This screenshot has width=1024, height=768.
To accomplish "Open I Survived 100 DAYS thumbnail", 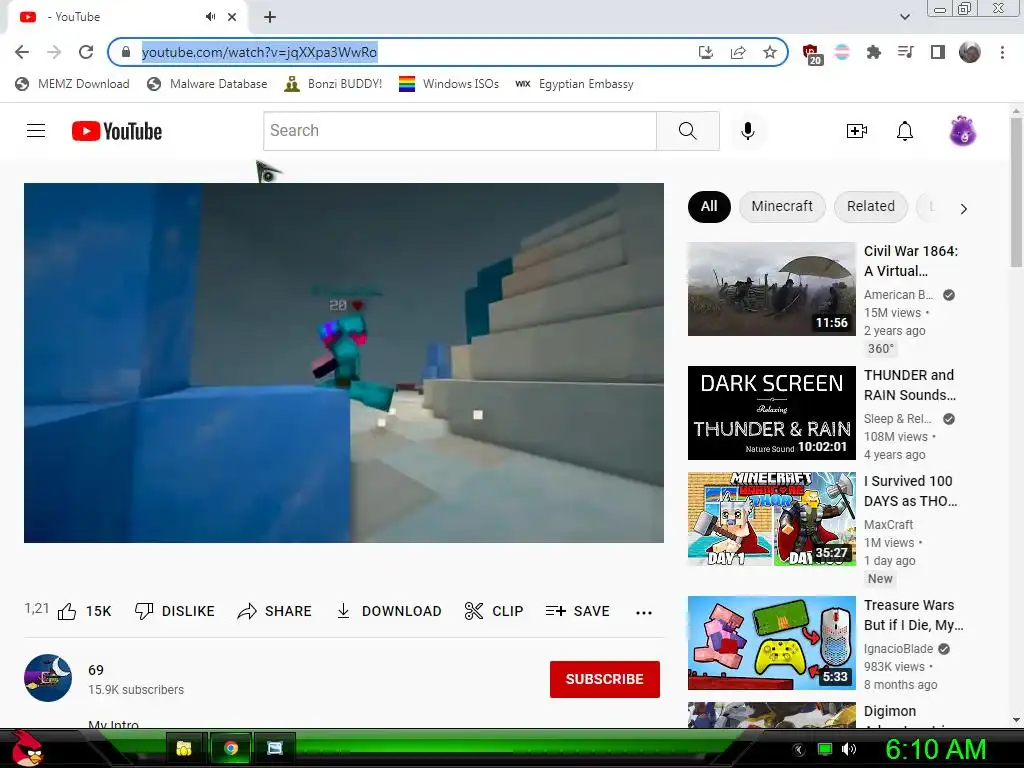I will 771,519.
